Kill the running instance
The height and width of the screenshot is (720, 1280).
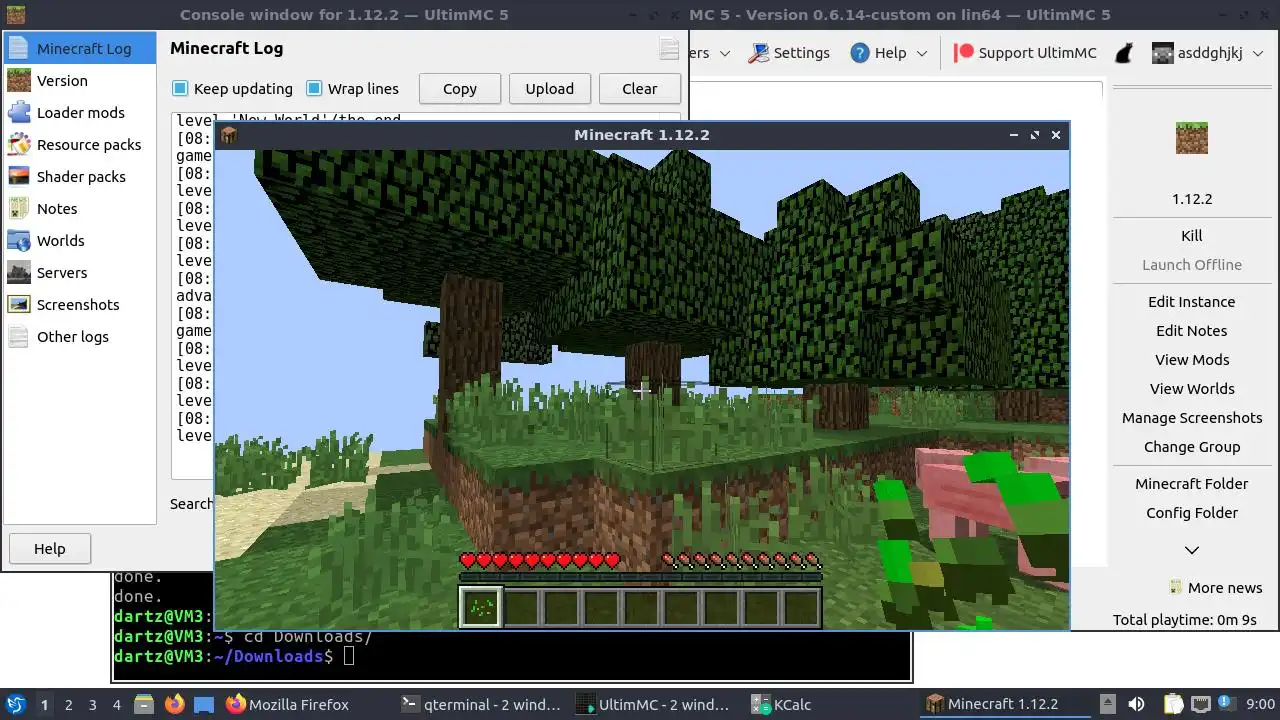tap(1192, 236)
